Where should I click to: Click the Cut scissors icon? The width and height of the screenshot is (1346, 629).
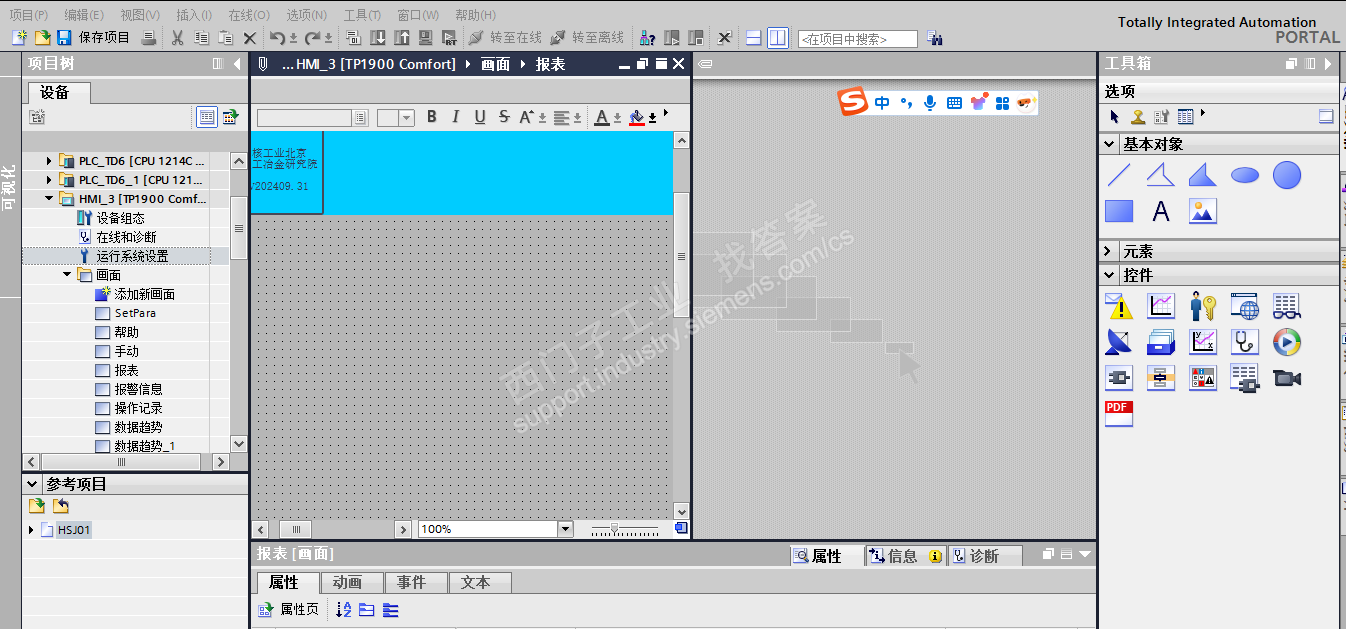coord(177,38)
